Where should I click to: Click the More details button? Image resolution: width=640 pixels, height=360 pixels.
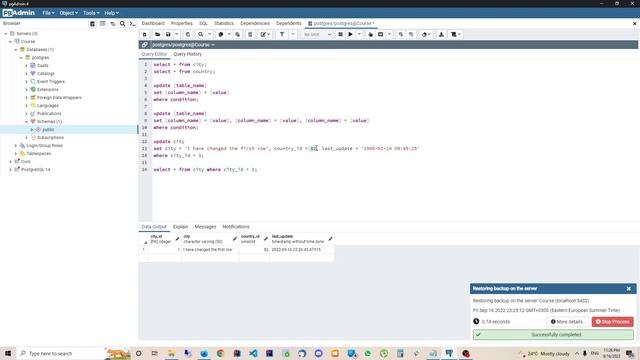point(568,322)
